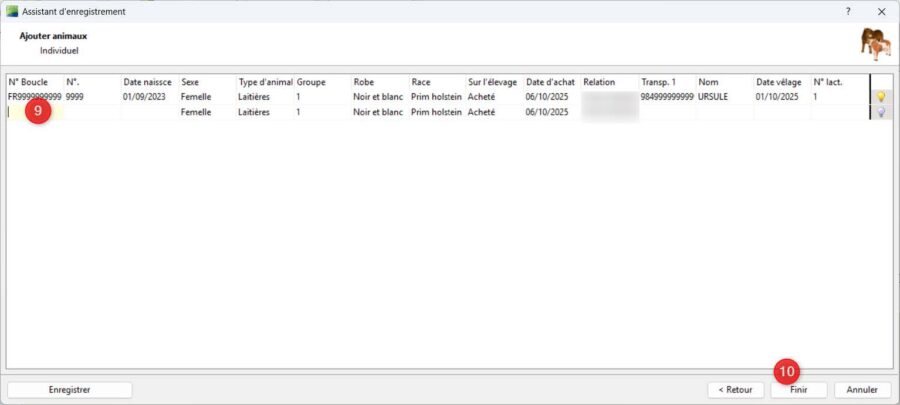
Task: Click the application icon in title bar
Action: click(11, 11)
